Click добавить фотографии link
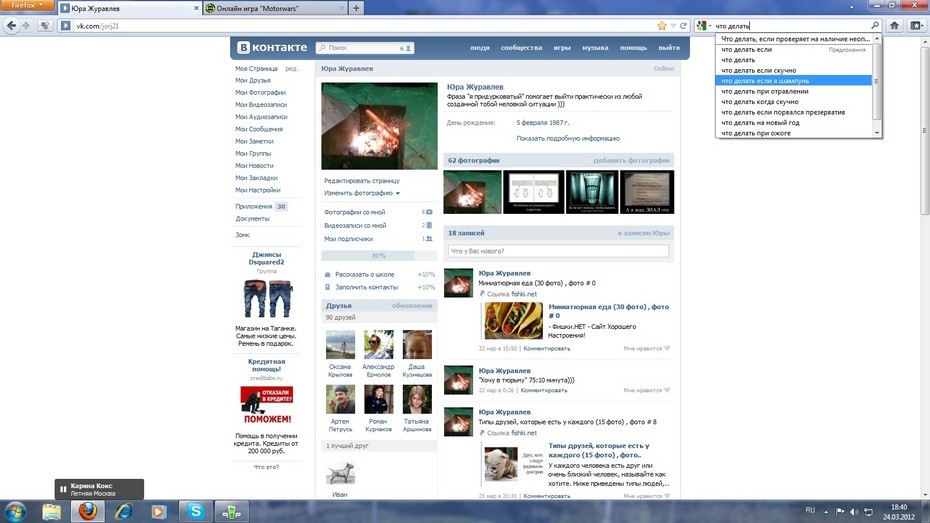The height and width of the screenshot is (523, 930). pos(631,161)
